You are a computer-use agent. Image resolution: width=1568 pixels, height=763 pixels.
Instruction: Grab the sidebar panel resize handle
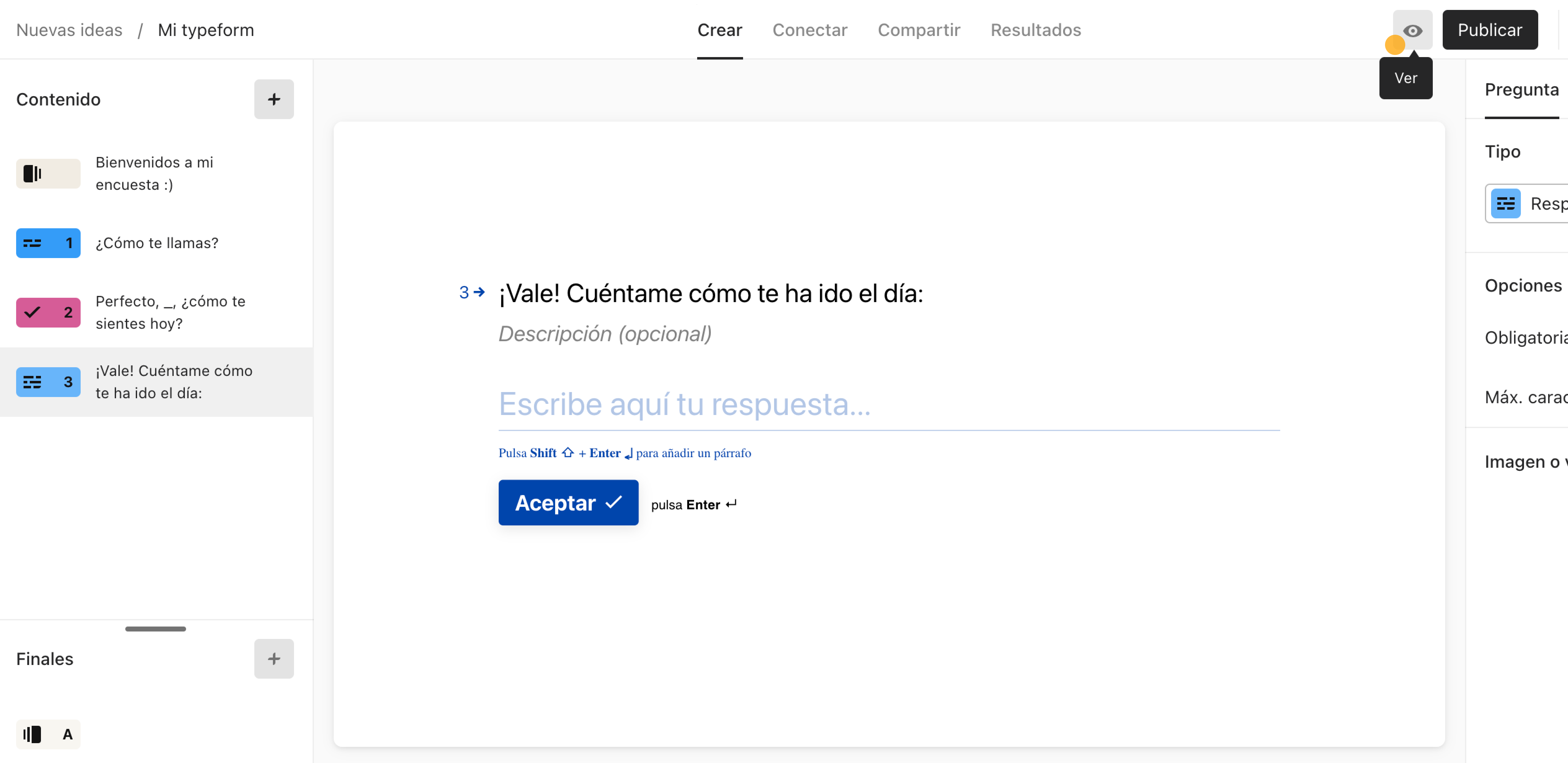tap(155, 629)
